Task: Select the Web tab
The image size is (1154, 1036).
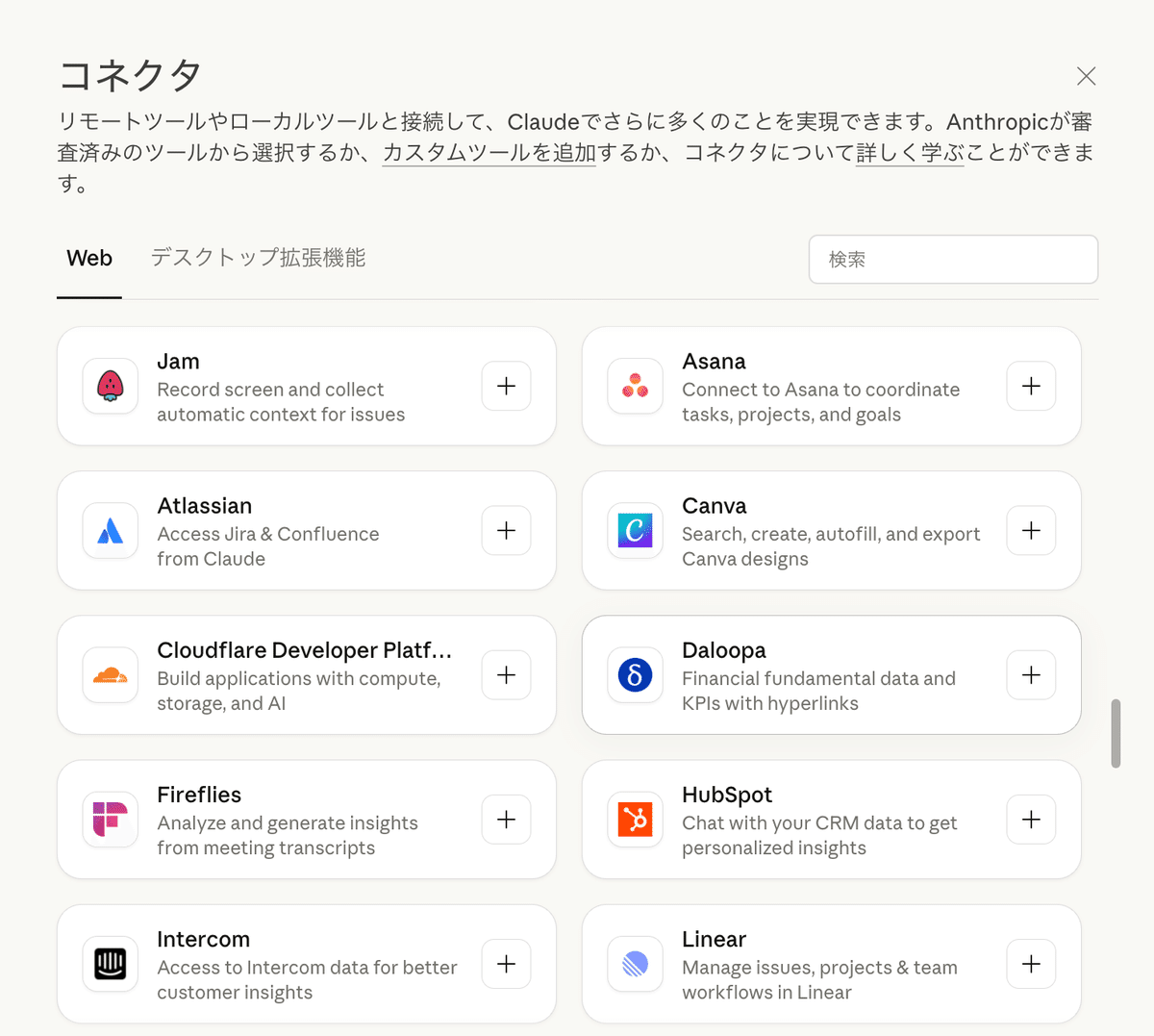Action: click(88, 258)
